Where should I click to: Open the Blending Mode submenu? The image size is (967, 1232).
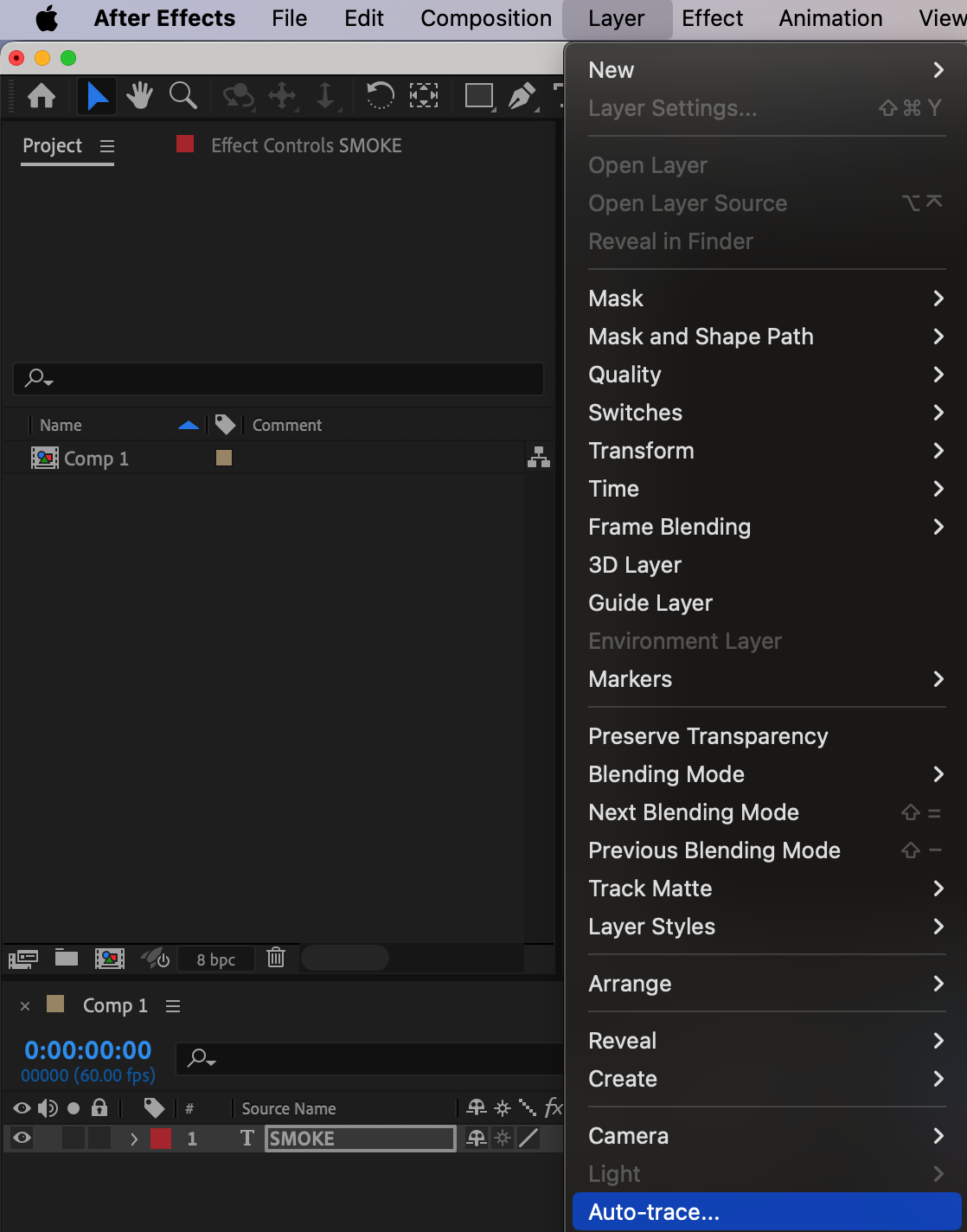point(766,774)
